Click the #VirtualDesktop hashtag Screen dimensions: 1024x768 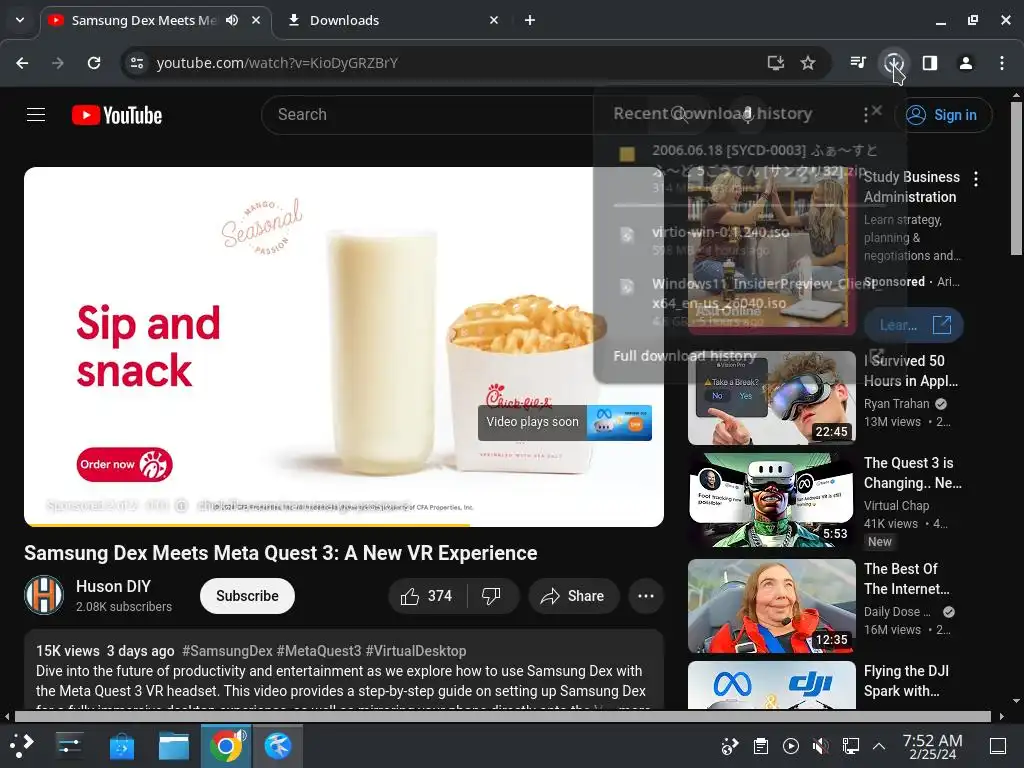pyautogui.click(x=416, y=651)
